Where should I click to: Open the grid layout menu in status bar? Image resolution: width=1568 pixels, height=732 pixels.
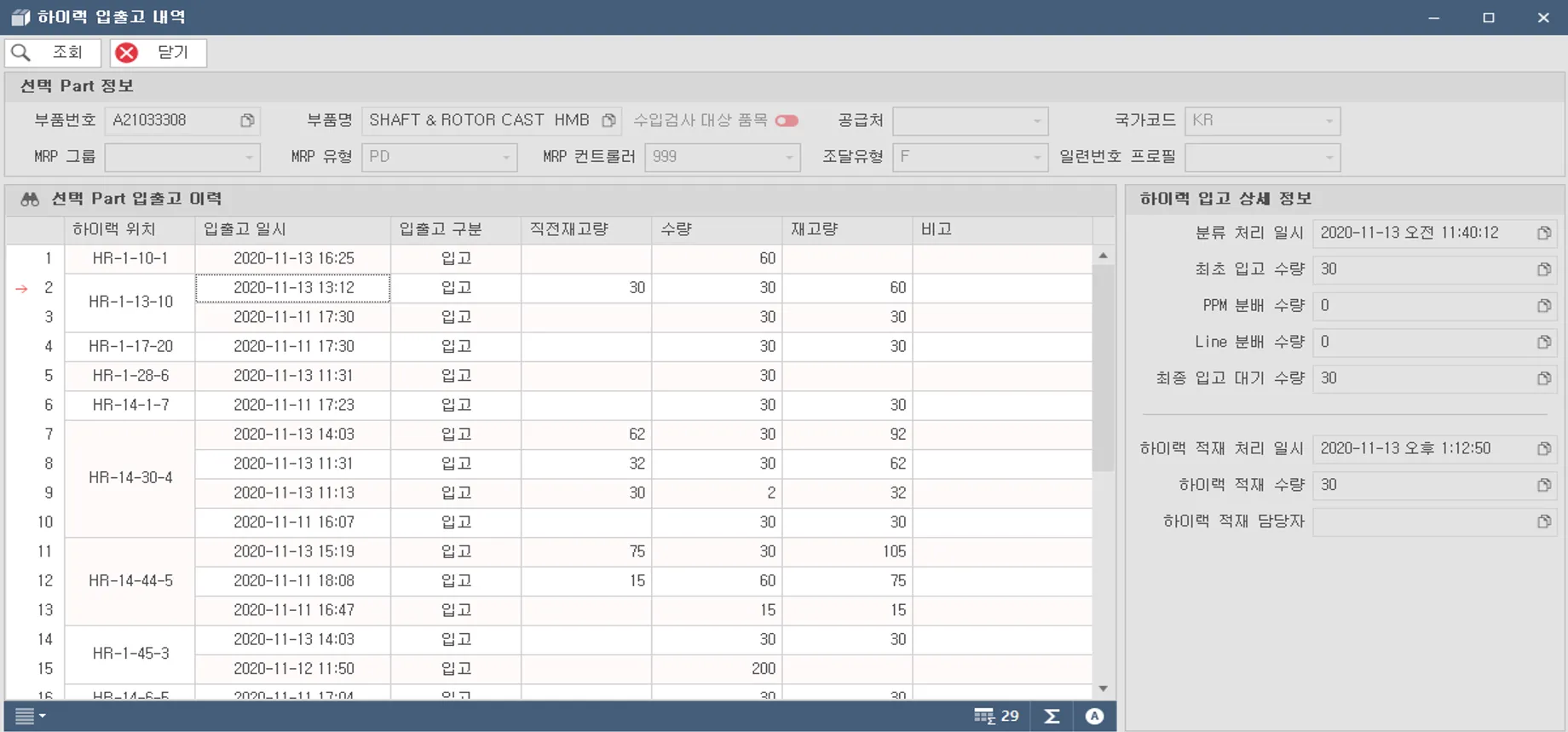(30, 717)
